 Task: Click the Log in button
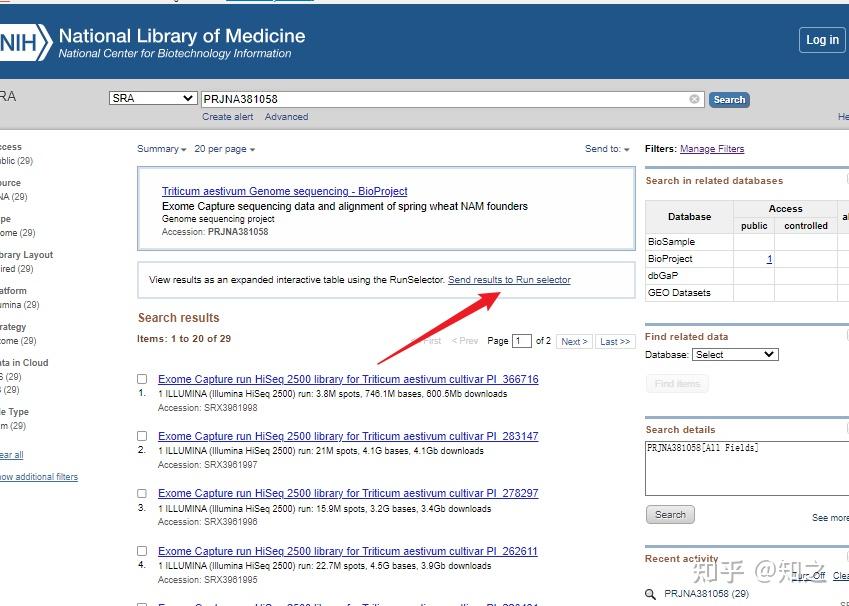pyautogui.click(x=822, y=40)
